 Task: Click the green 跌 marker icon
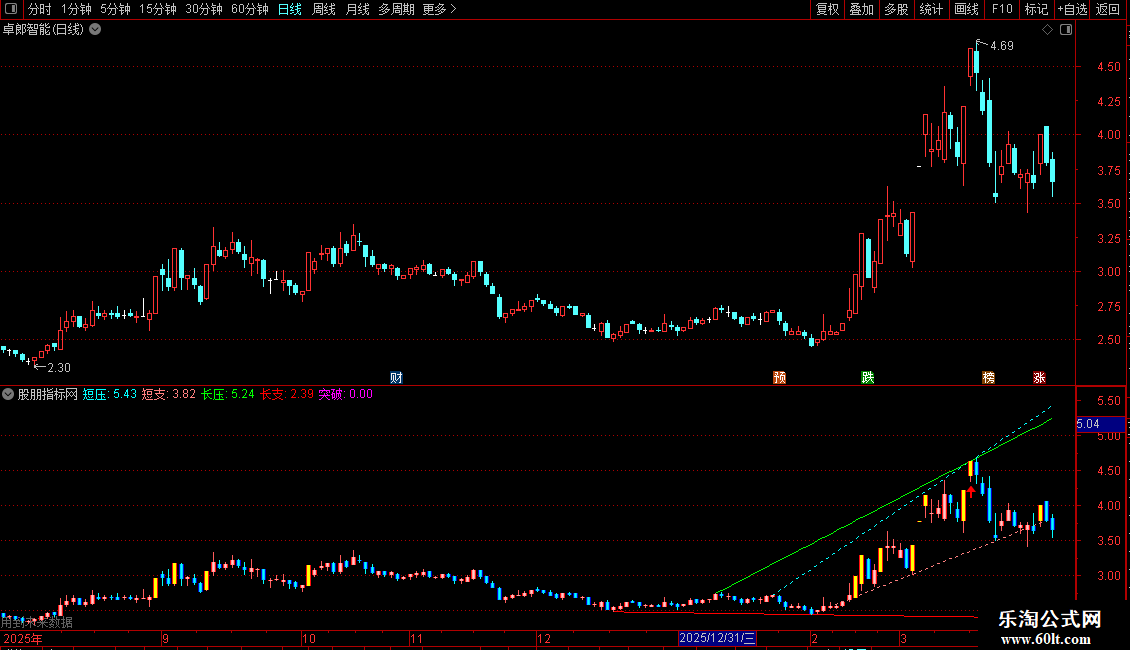click(x=868, y=378)
